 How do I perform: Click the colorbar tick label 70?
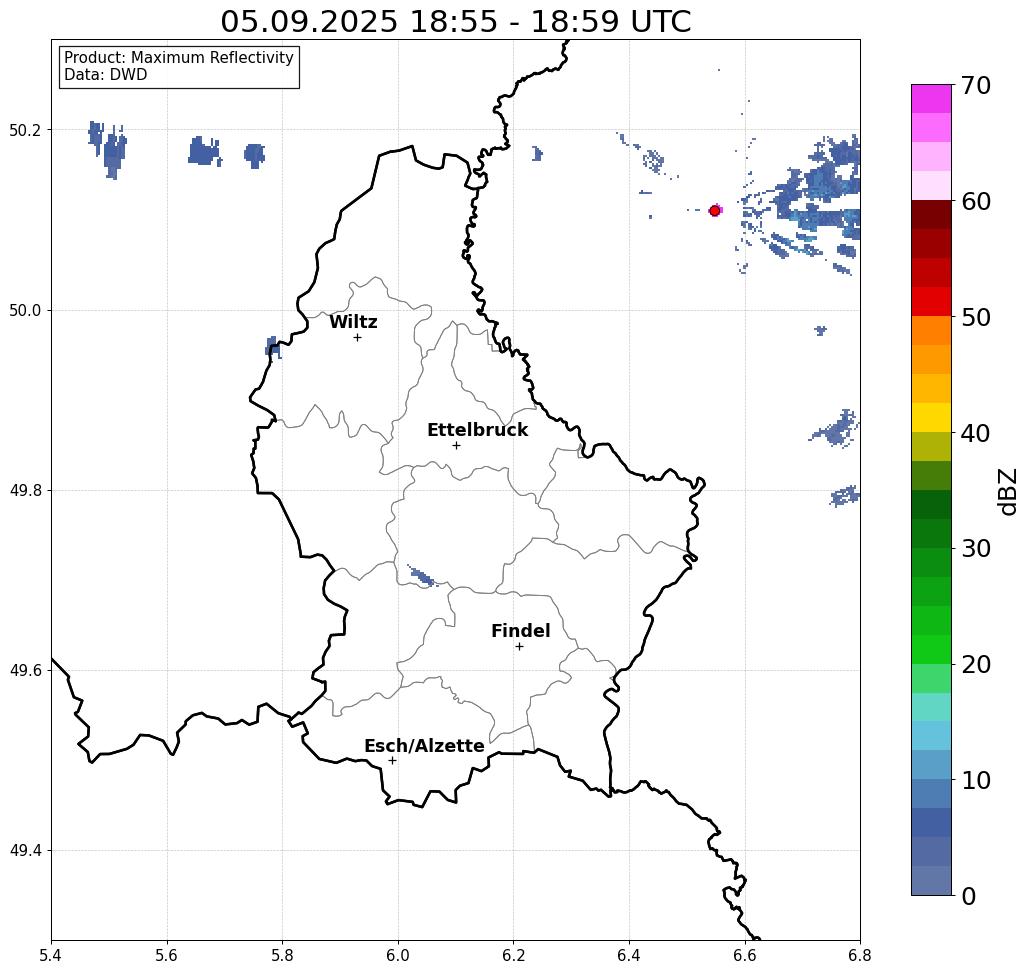pyautogui.click(x=976, y=85)
